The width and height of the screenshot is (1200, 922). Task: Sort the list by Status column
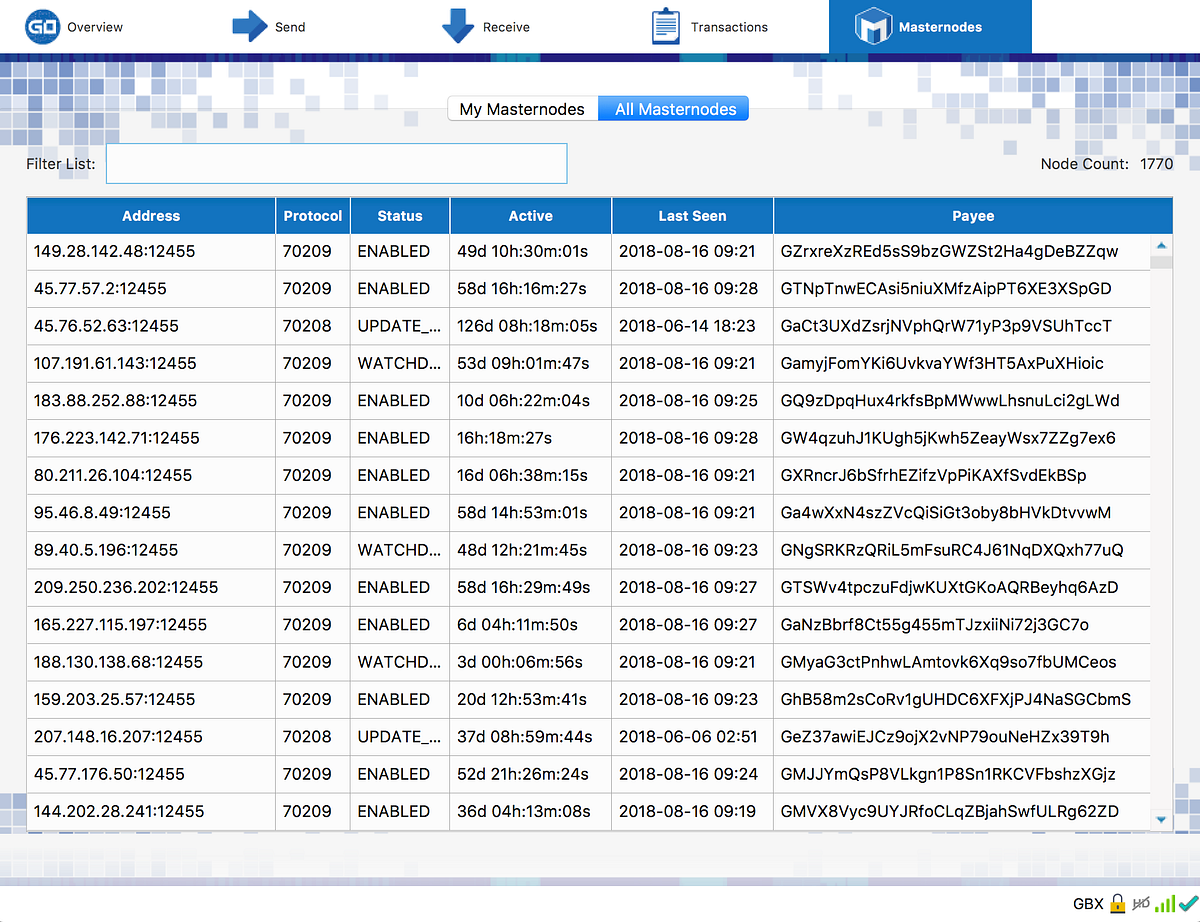click(399, 215)
